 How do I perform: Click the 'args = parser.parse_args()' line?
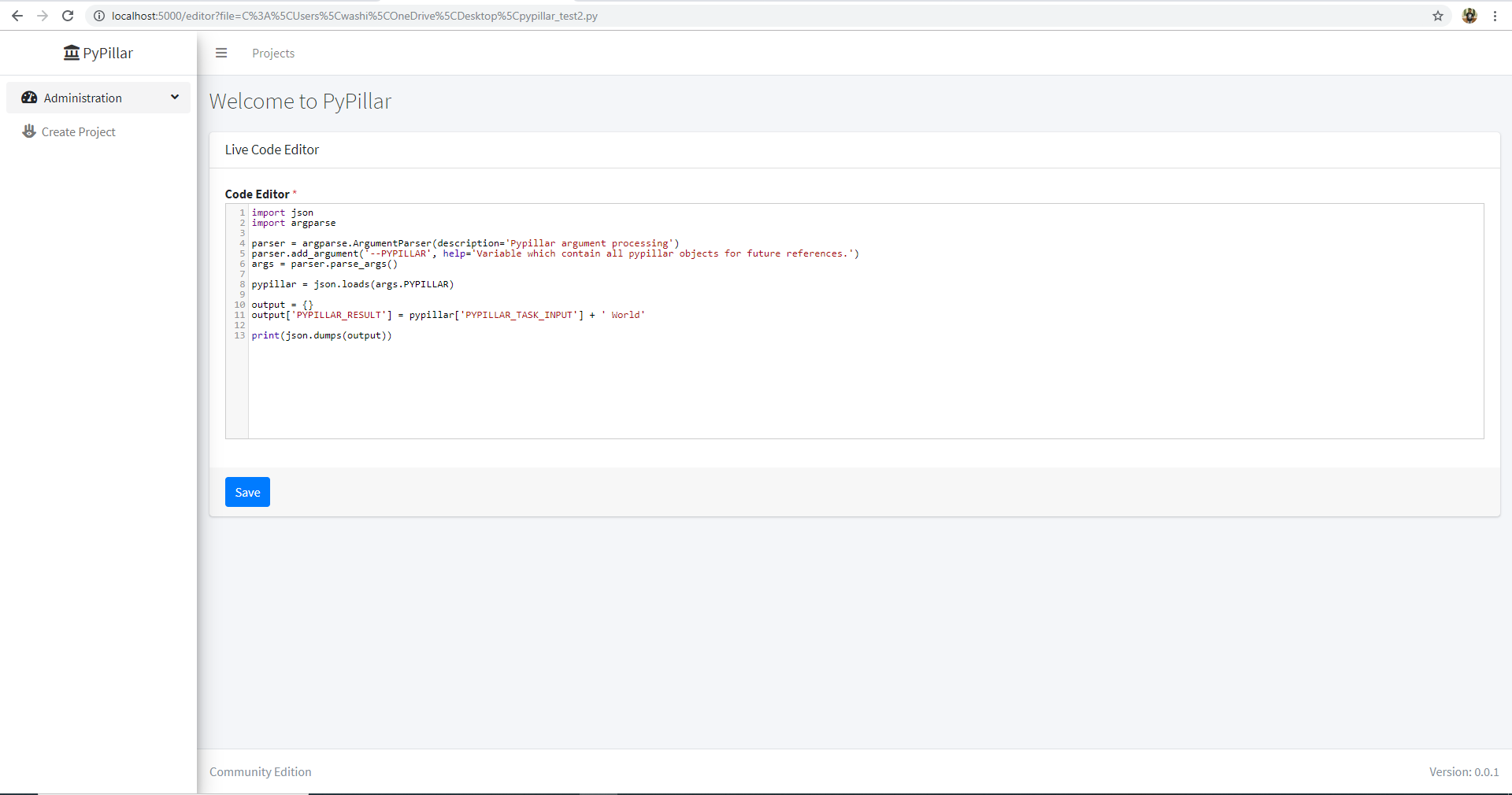(x=324, y=264)
